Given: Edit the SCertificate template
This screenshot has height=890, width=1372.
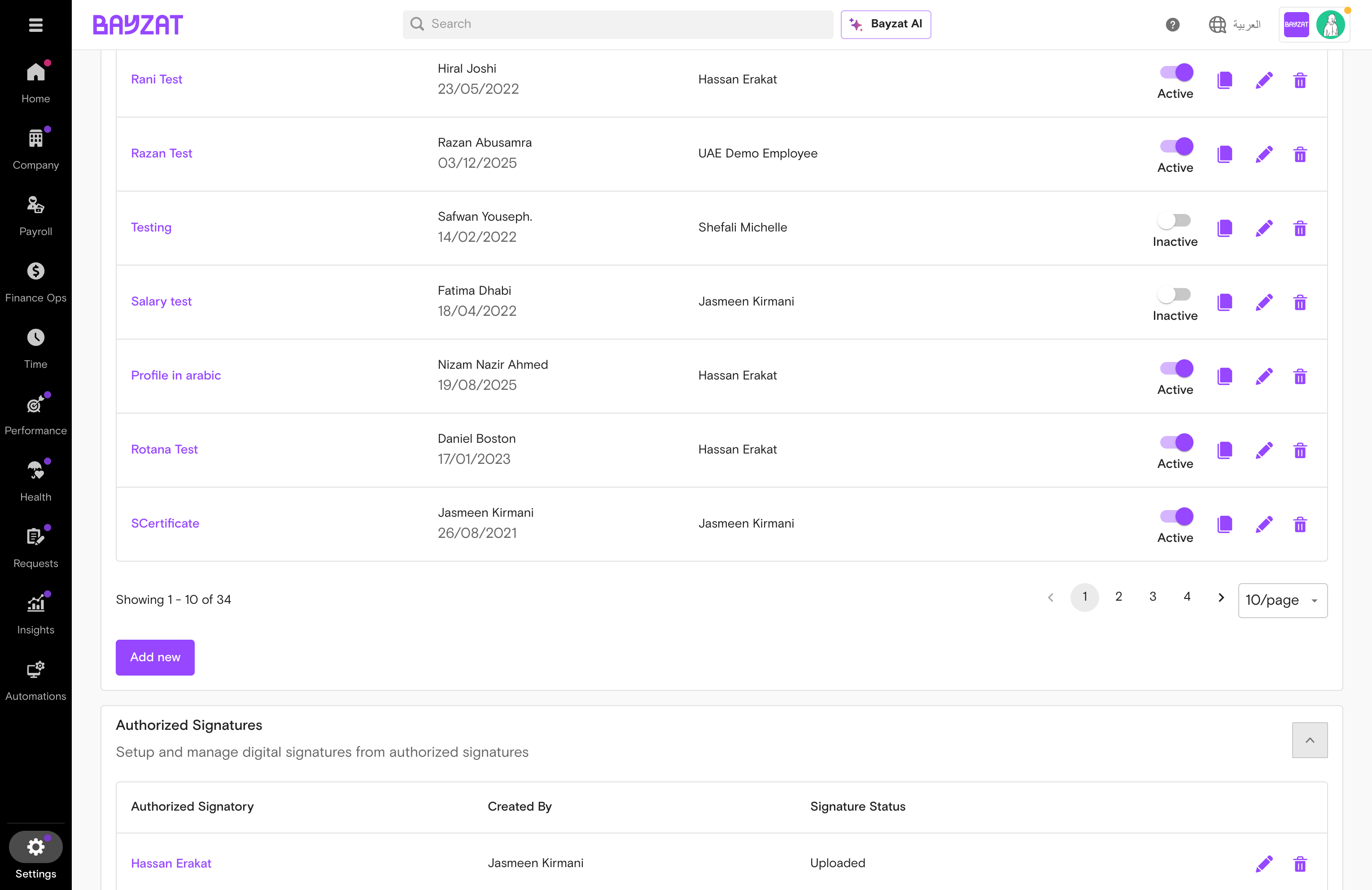Looking at the screenshot, I should (1264, 524).
